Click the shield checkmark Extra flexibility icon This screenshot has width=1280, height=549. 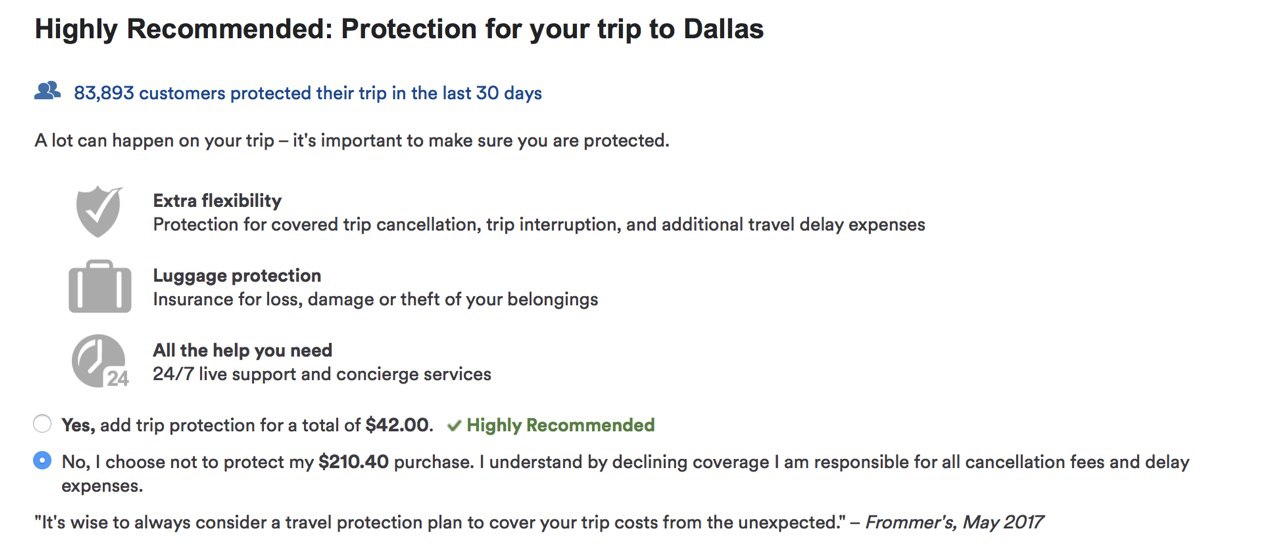99,212
